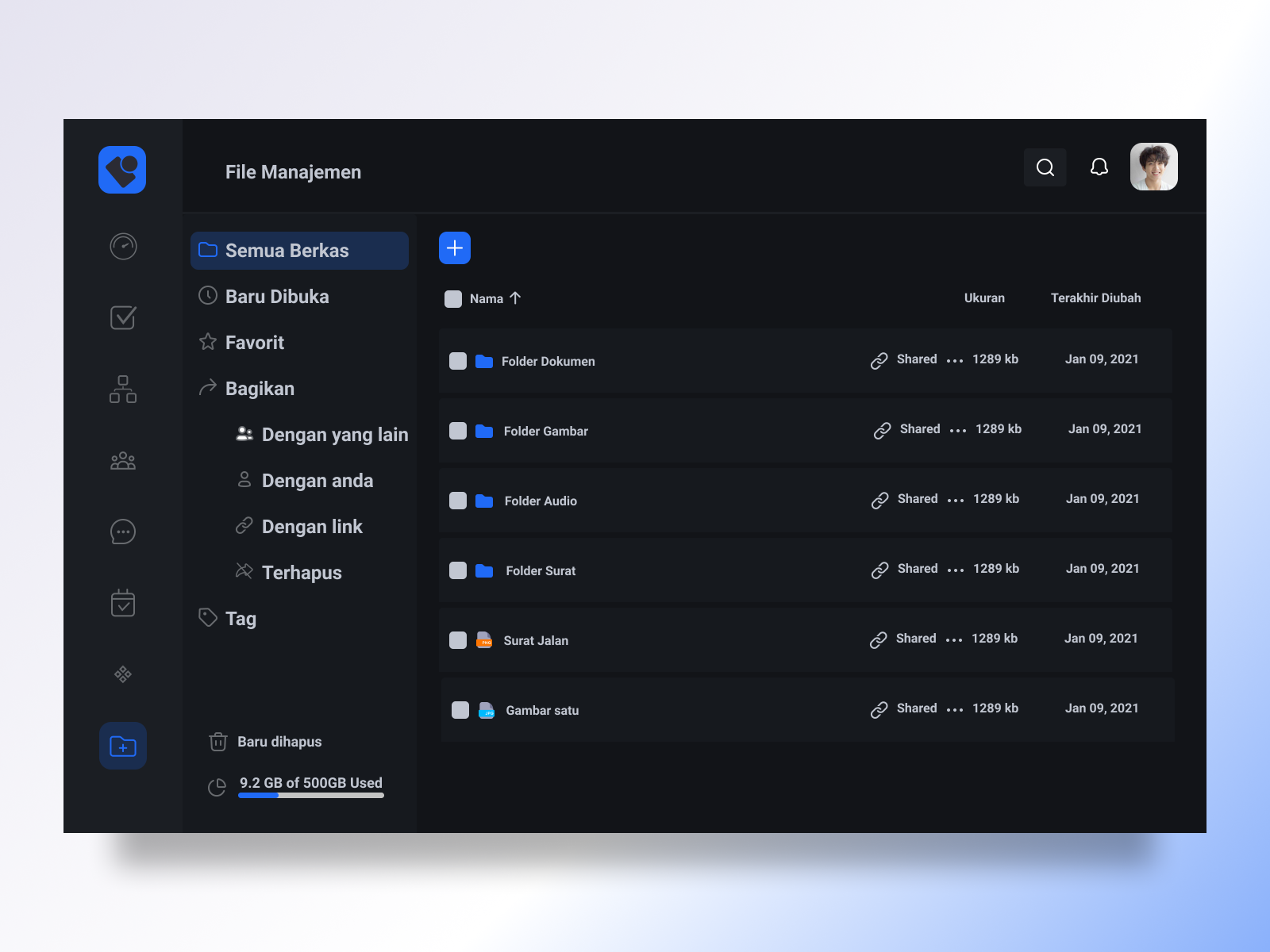Viewport: 1270px width, 952px height.
Task: Copy link via Shared icon on Folder Audio row
Action: (879, 501)
